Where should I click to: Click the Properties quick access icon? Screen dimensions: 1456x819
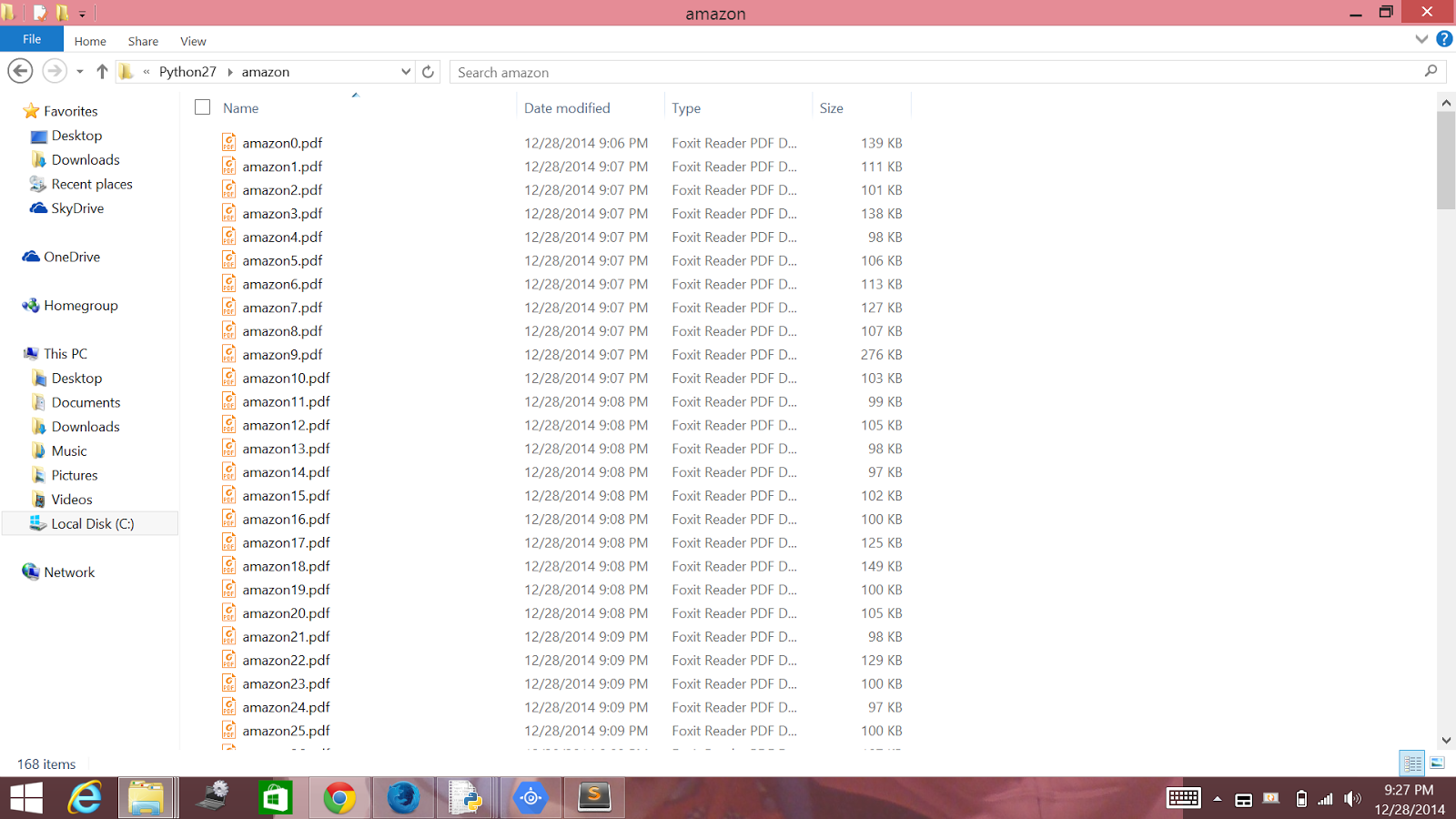(40, 13)
